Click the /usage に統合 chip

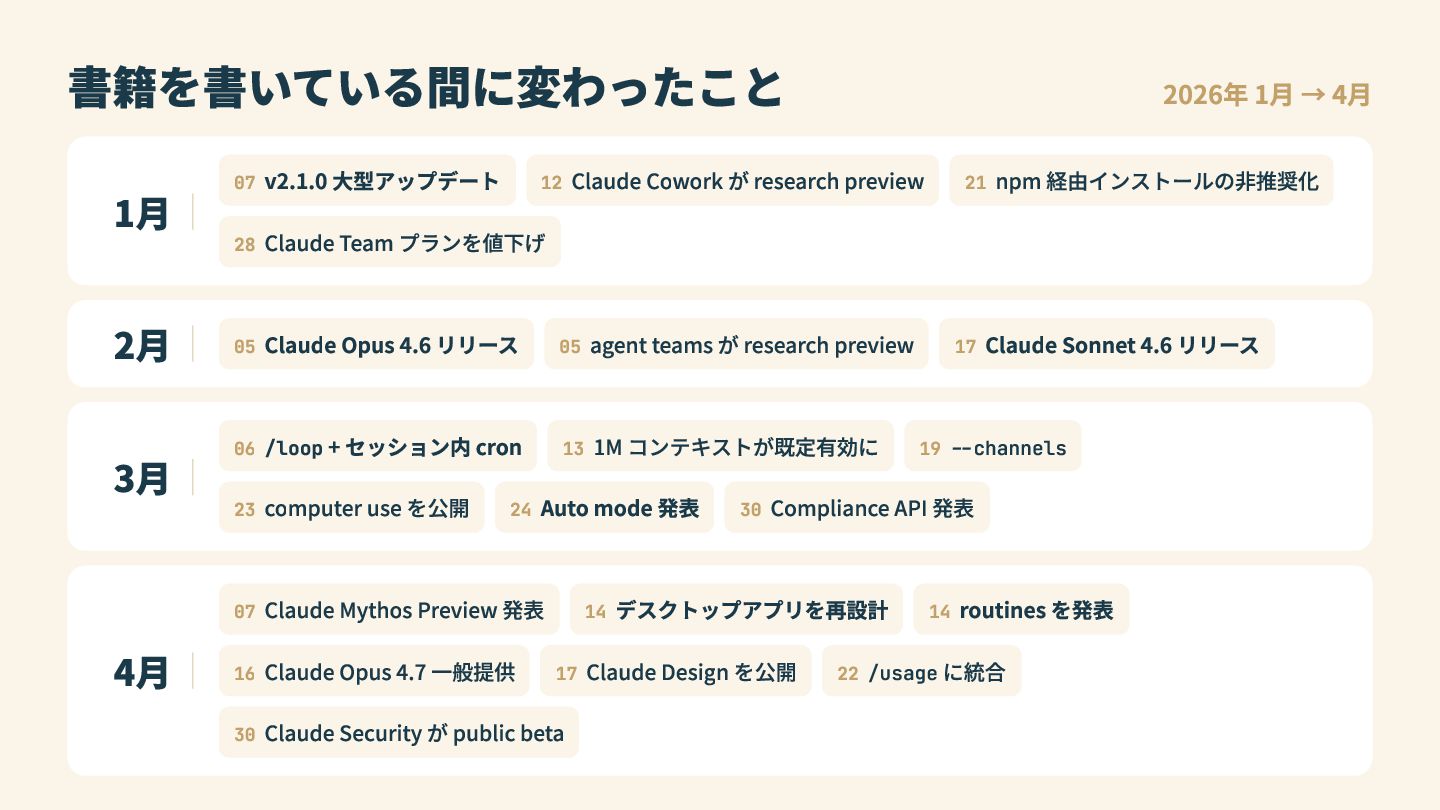(x=922, y=671)
